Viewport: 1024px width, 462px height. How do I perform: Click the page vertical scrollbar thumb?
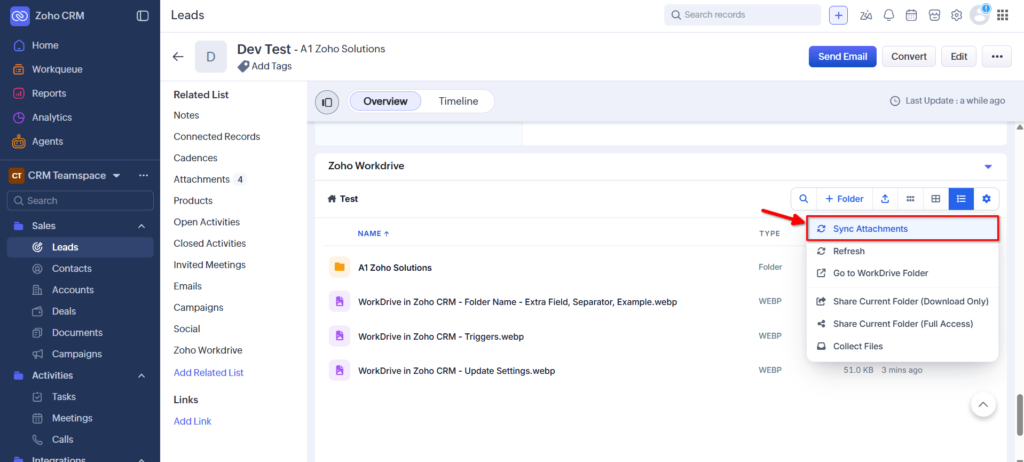[1019, 414]
